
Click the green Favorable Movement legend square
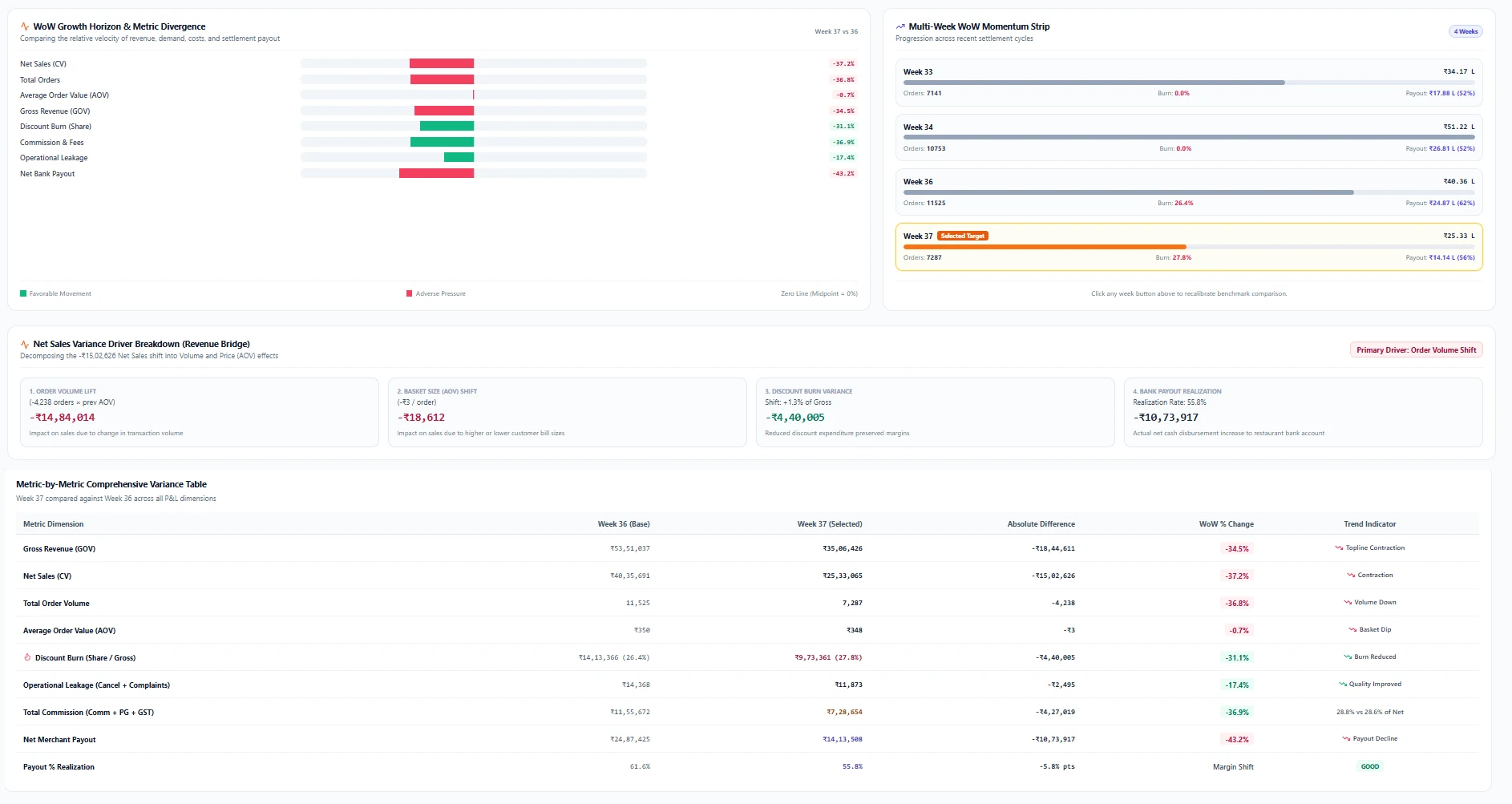23,293
